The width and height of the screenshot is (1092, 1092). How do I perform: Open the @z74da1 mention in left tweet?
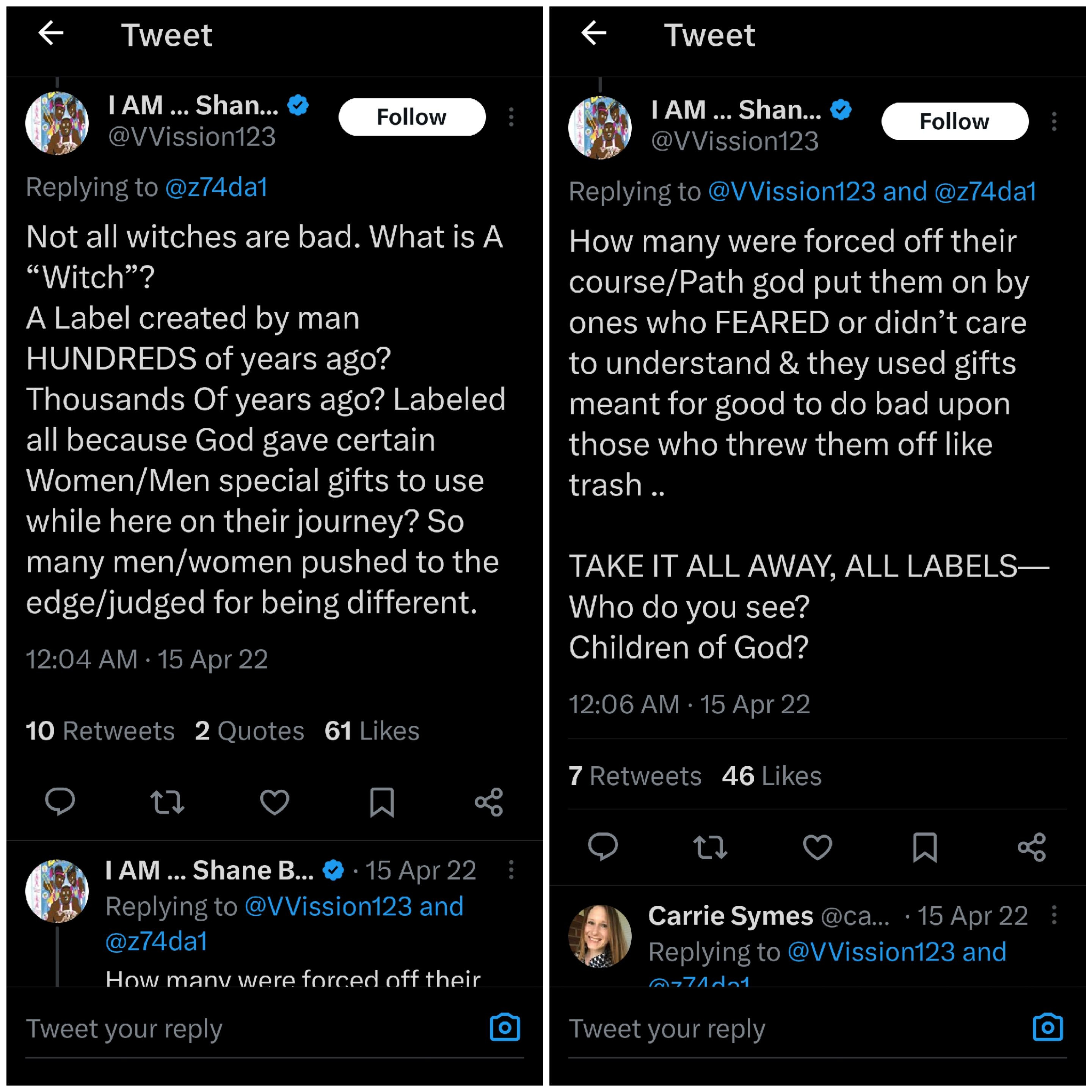(x=216, y=187)
